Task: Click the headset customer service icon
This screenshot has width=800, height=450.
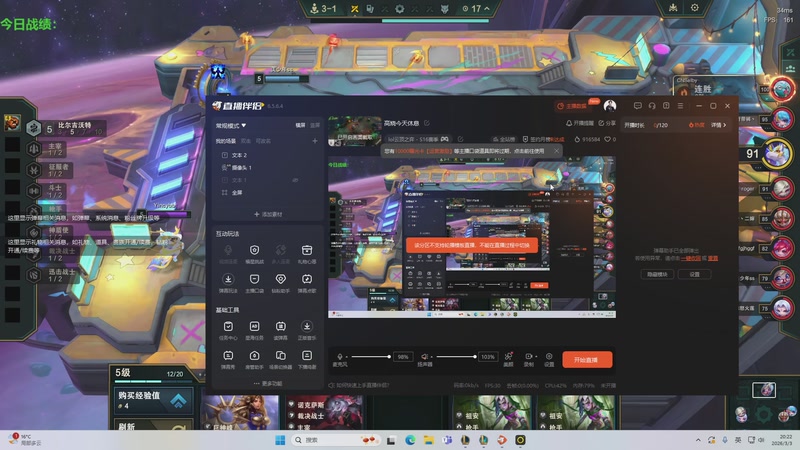Action: click(652, 106)
